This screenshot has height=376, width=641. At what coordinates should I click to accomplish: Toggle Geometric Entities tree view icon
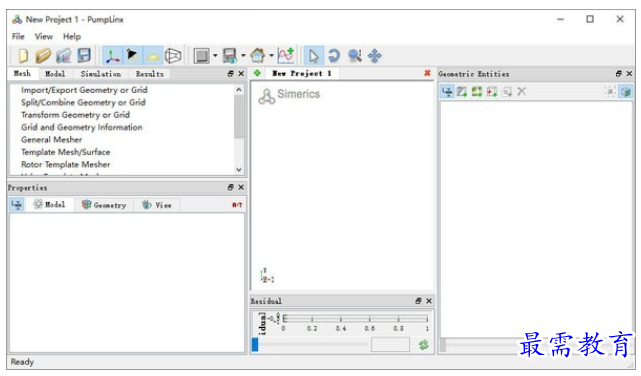pyautogui.click(x=447, y=92)
